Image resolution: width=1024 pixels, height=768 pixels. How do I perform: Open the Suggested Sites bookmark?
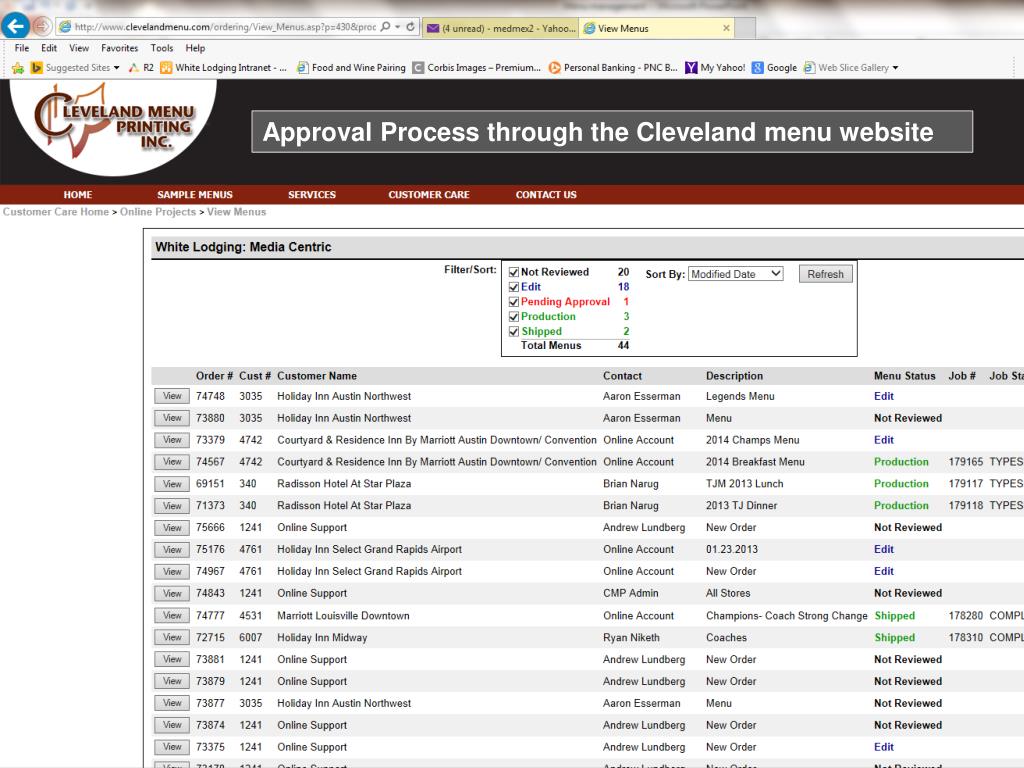75,68
